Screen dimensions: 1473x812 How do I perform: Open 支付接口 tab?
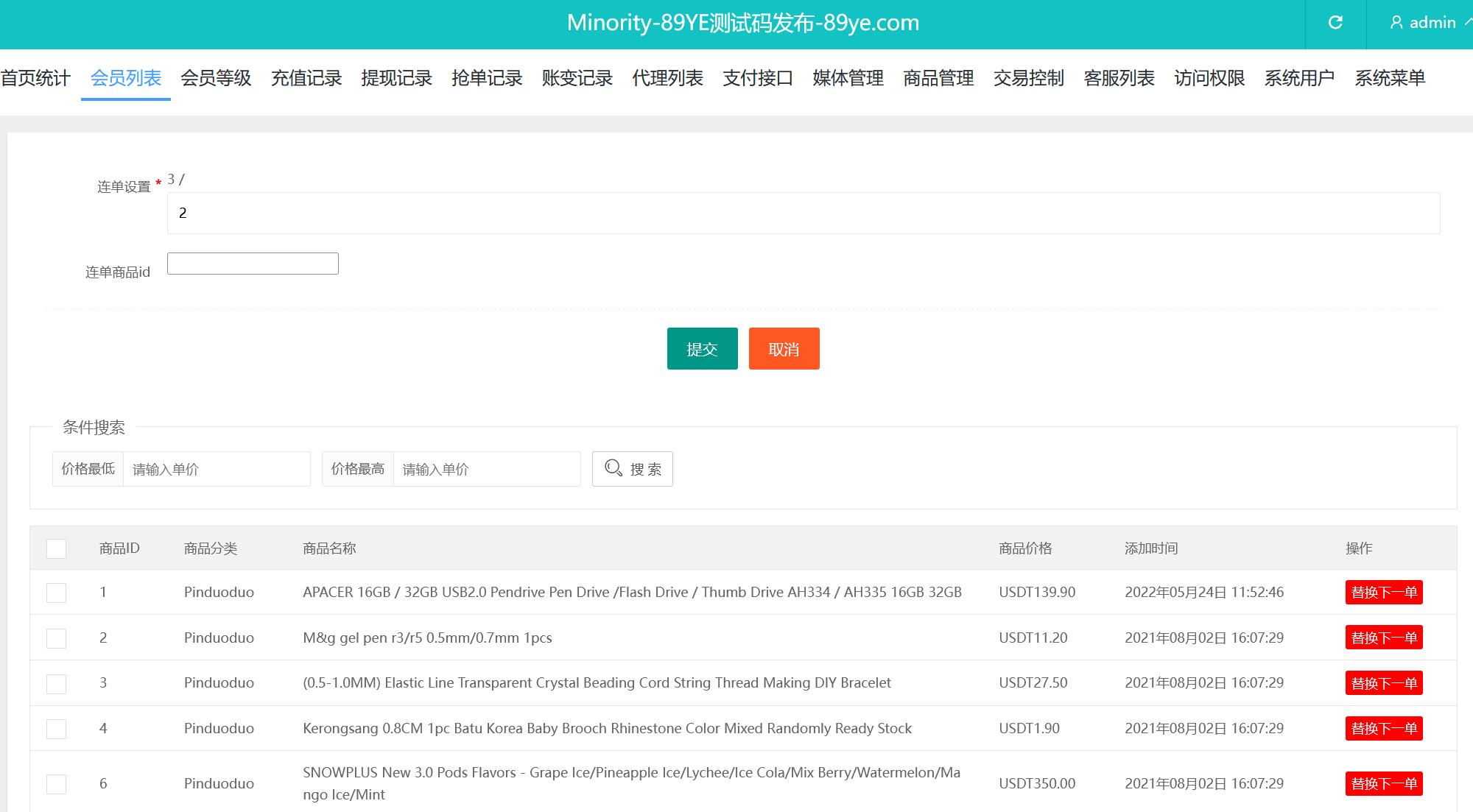(x=758, y=78)
